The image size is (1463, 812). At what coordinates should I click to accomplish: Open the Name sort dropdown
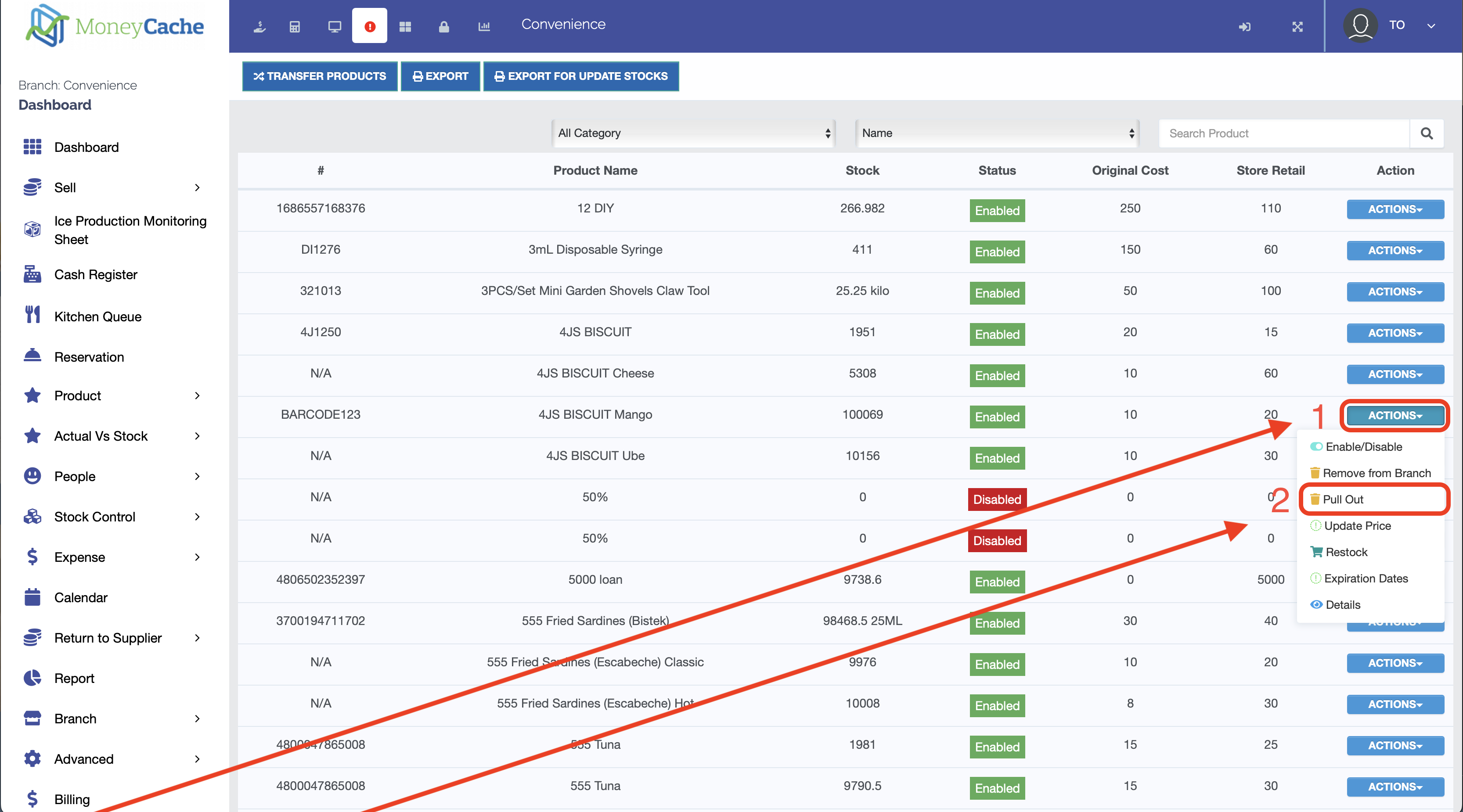point(997,133)
